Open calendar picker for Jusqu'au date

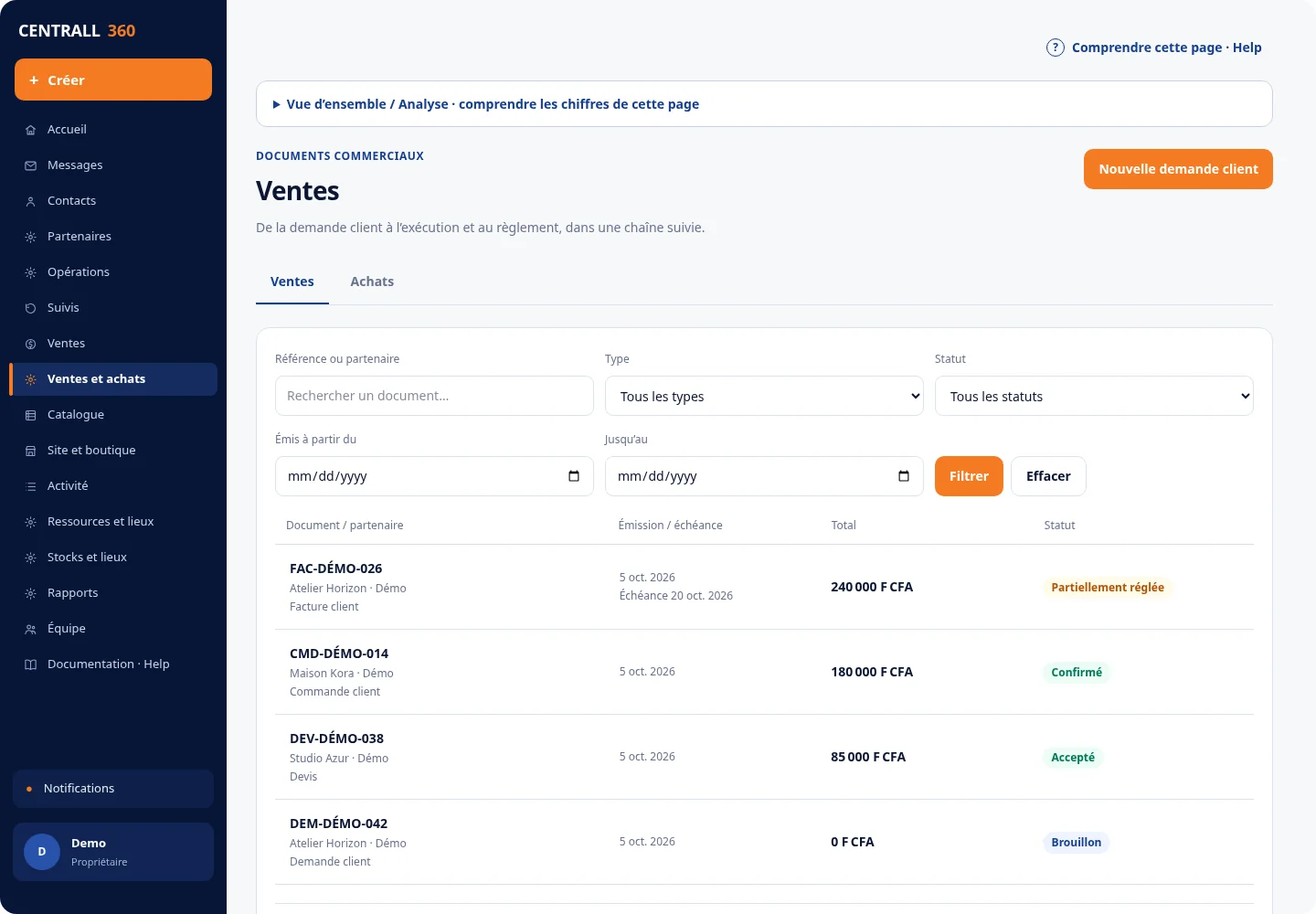[904, 476]
